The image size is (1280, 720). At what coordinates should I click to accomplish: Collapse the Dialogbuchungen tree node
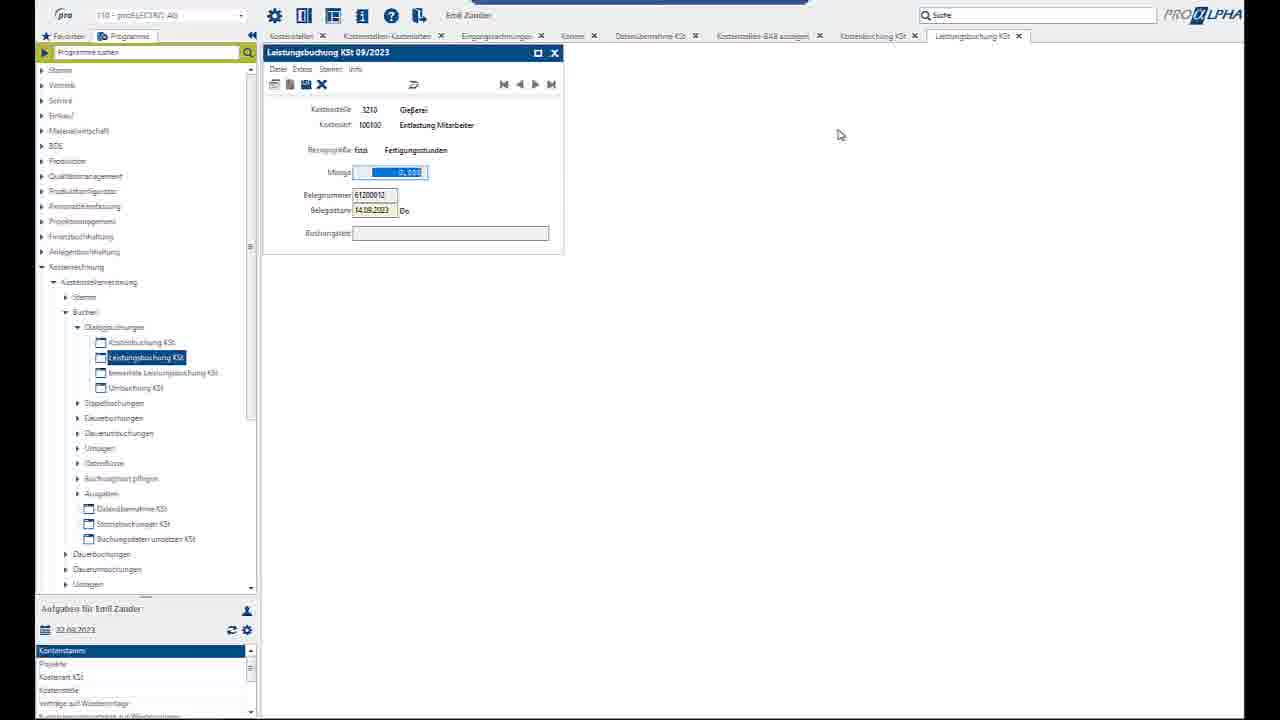click(78, 327)
